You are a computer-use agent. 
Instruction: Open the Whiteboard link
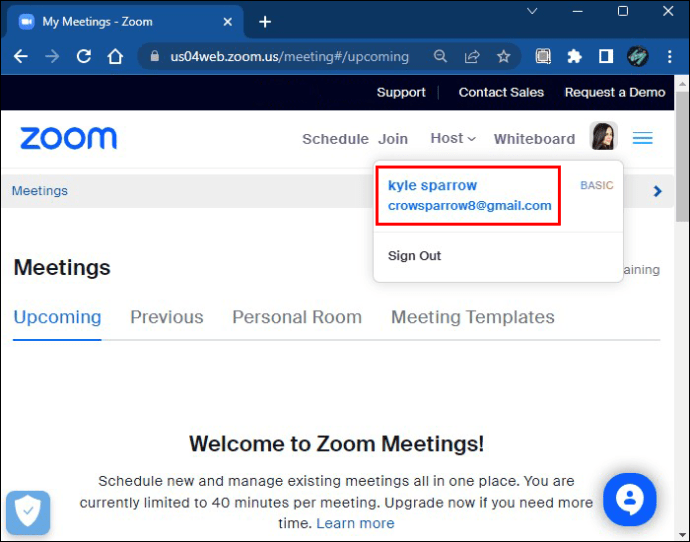(x=534, y=139)
